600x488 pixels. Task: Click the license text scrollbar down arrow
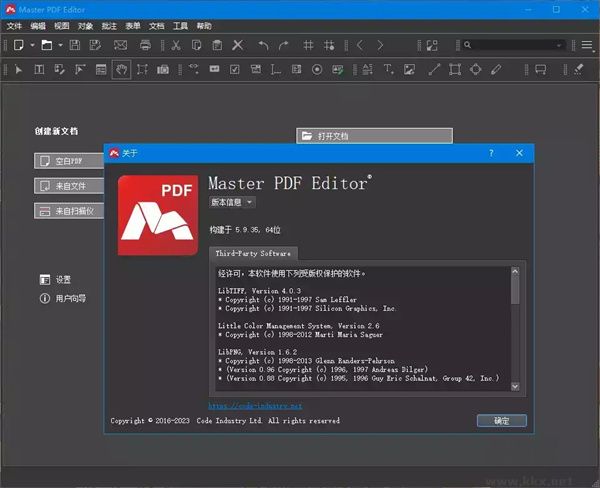[x=516, y=385]
